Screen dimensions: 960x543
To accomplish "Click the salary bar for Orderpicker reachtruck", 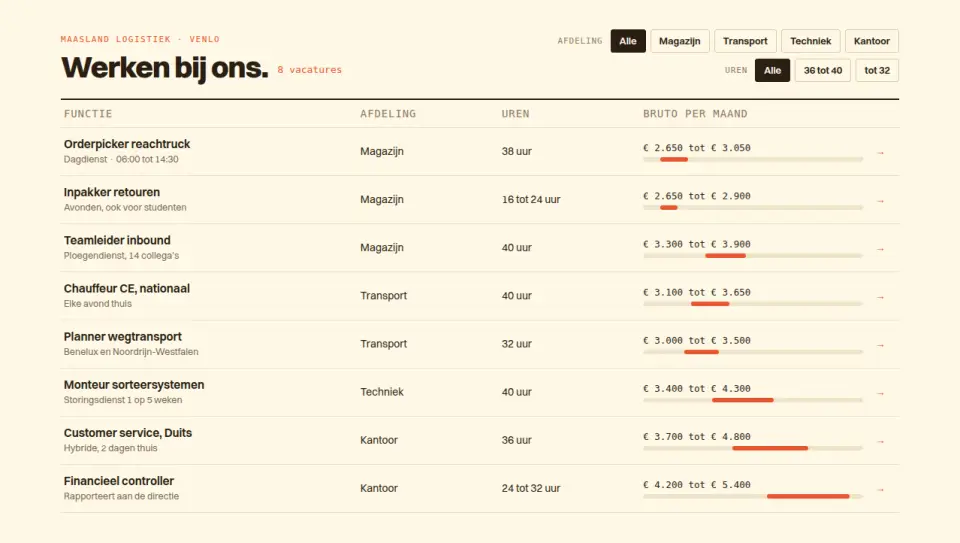I will point(753,159).
